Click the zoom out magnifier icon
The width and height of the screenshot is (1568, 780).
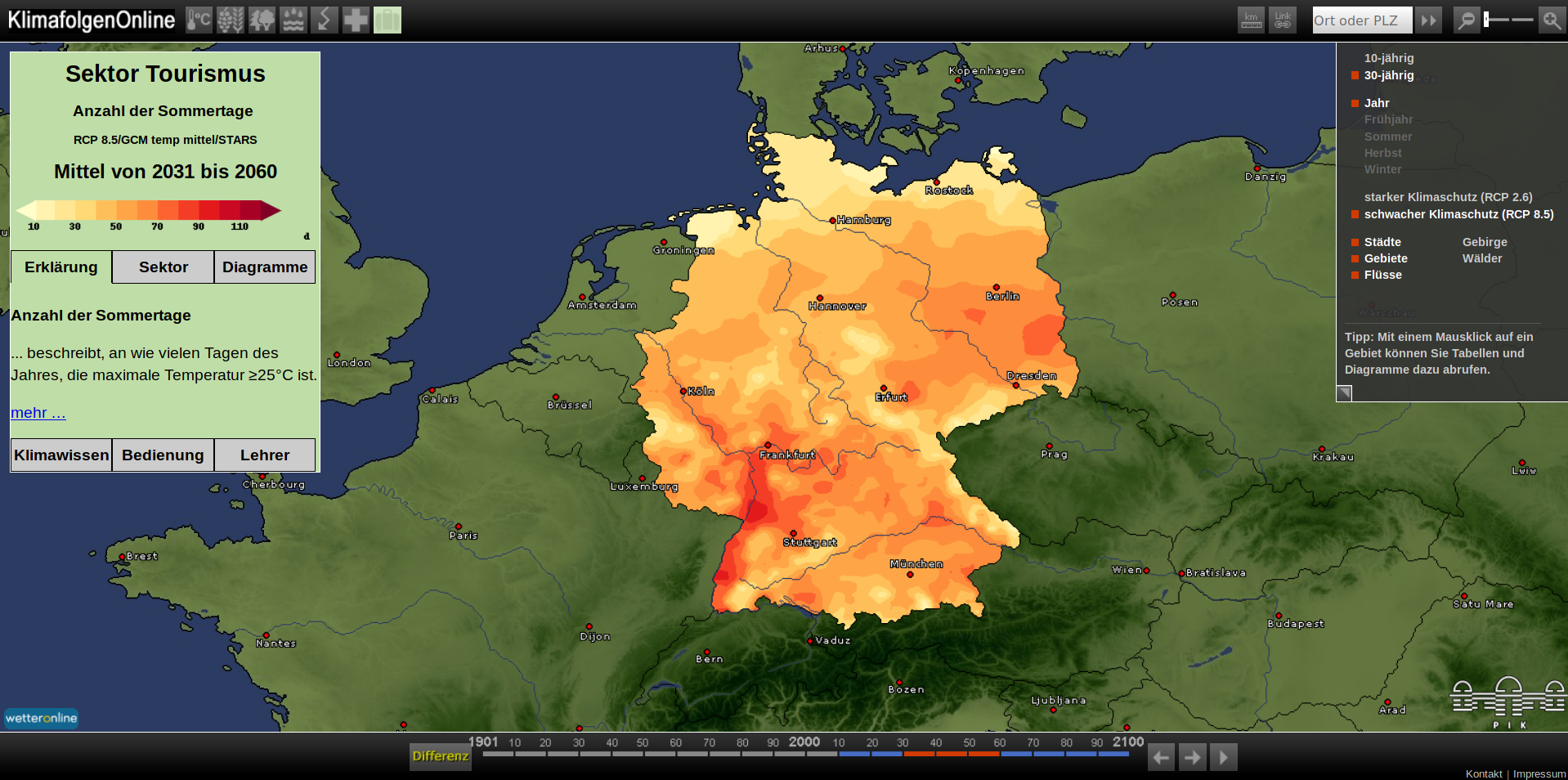pyautogui.click(x=1467, y=20)
